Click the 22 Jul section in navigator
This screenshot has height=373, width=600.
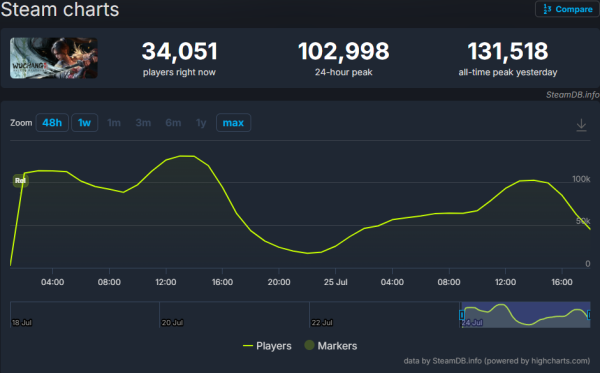click(x=384, y=314)
